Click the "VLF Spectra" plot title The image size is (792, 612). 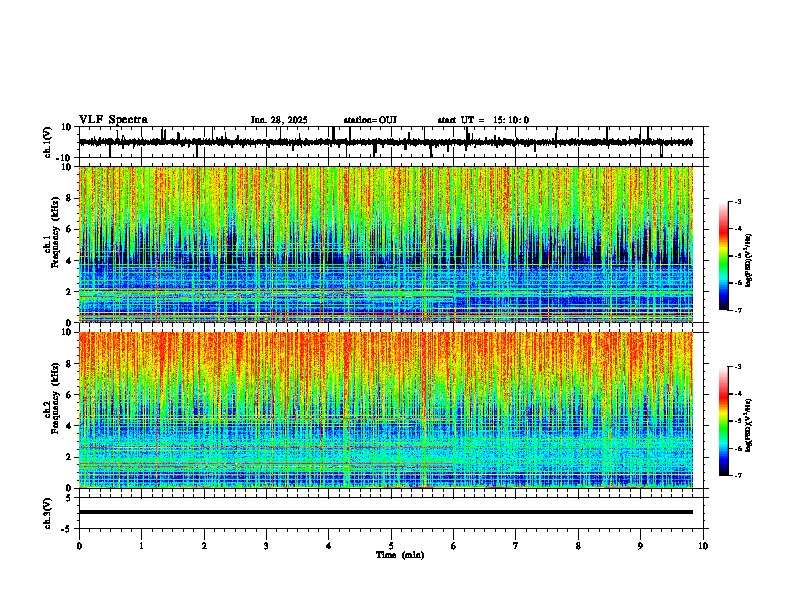coord(113,120)
